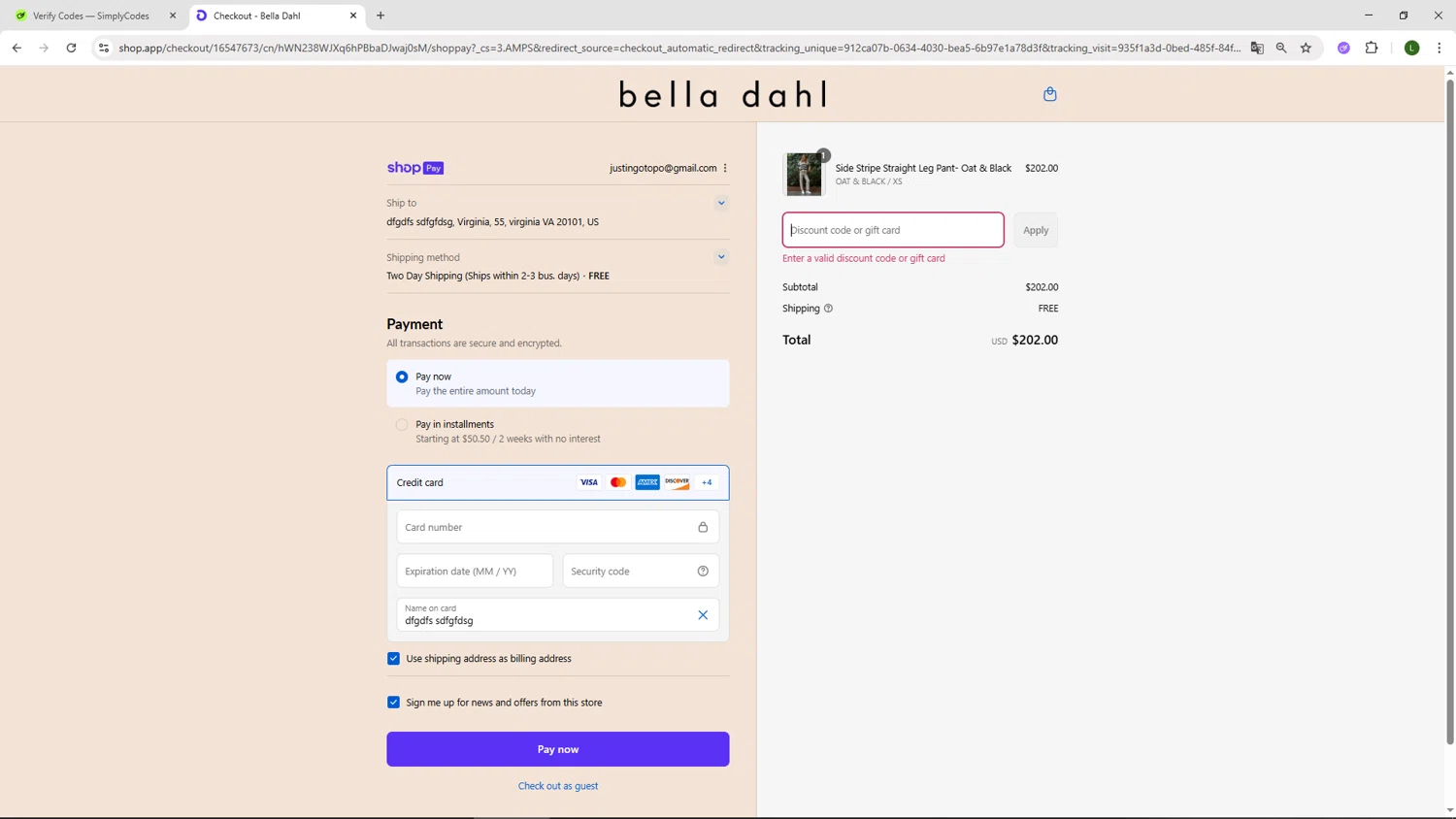Click the Two Day Shipping text

[x=498, y=276]
